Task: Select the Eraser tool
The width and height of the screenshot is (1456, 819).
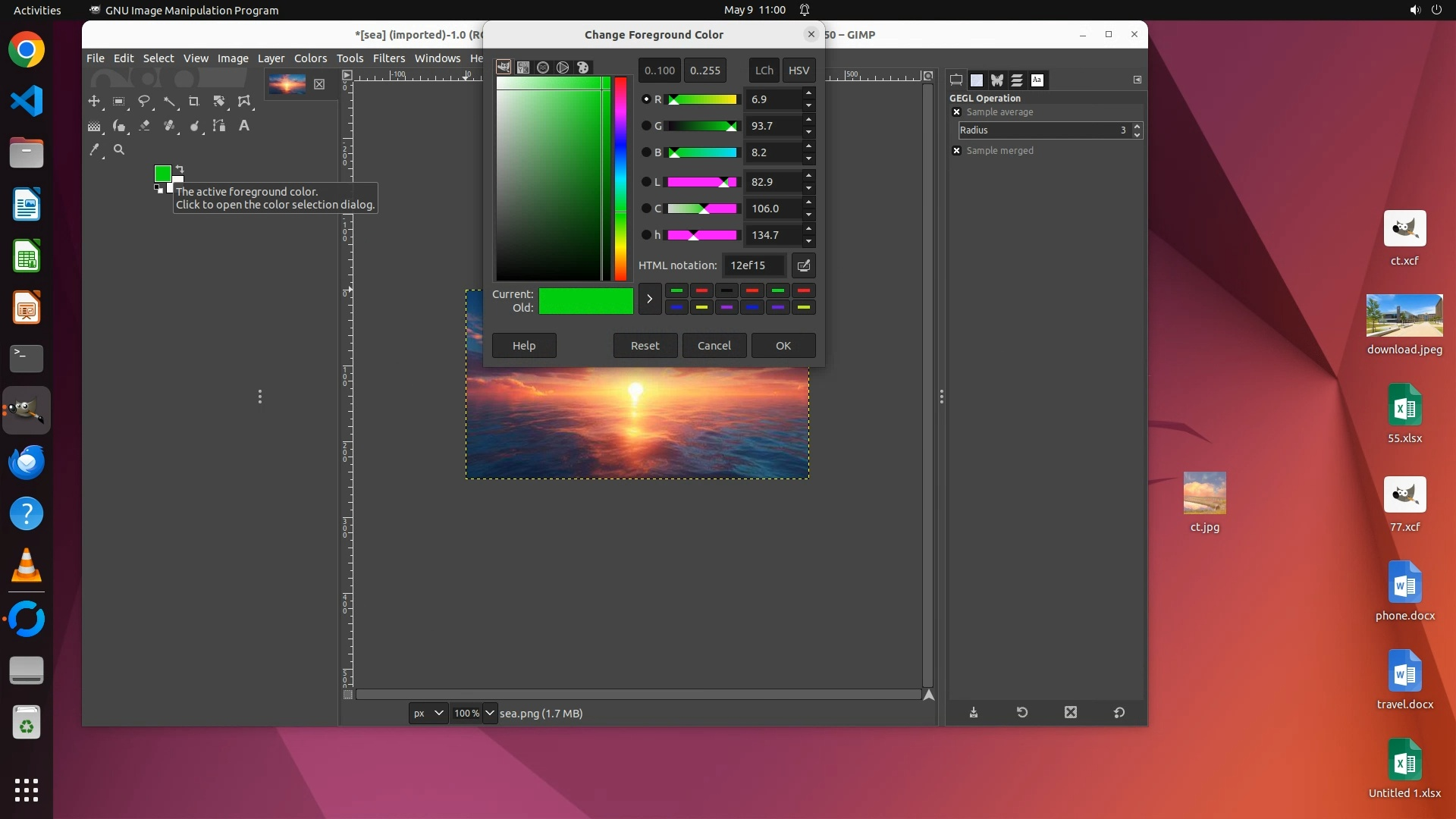Action: click(144, 126)
